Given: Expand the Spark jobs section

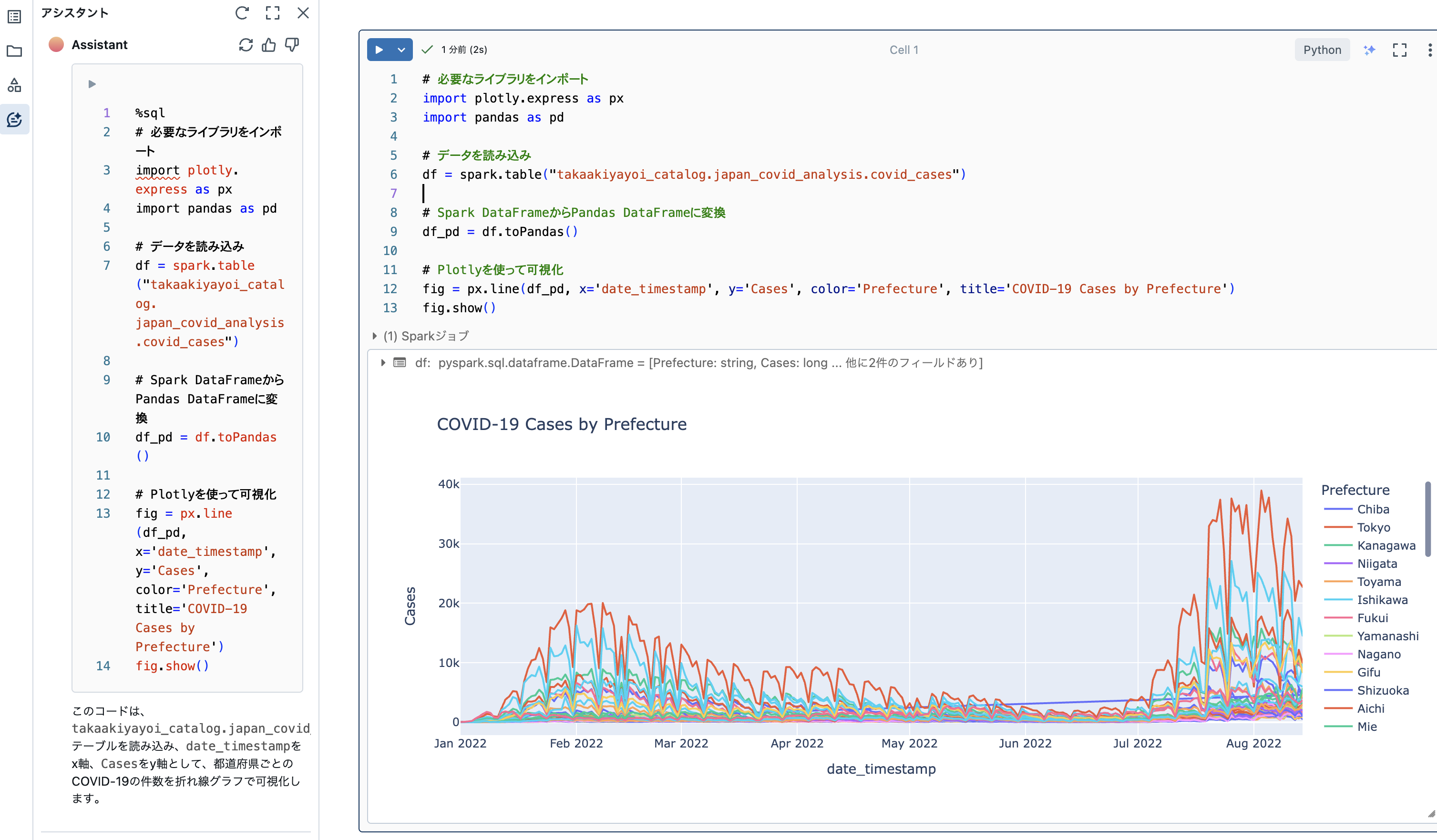Looking at the screenshot, I should pos(375,337).
